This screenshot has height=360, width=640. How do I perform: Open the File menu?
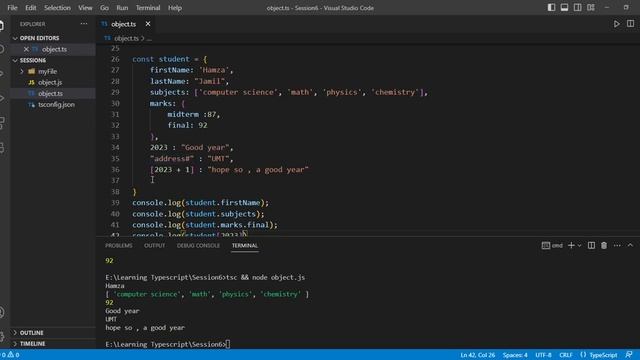pos(12,8)
